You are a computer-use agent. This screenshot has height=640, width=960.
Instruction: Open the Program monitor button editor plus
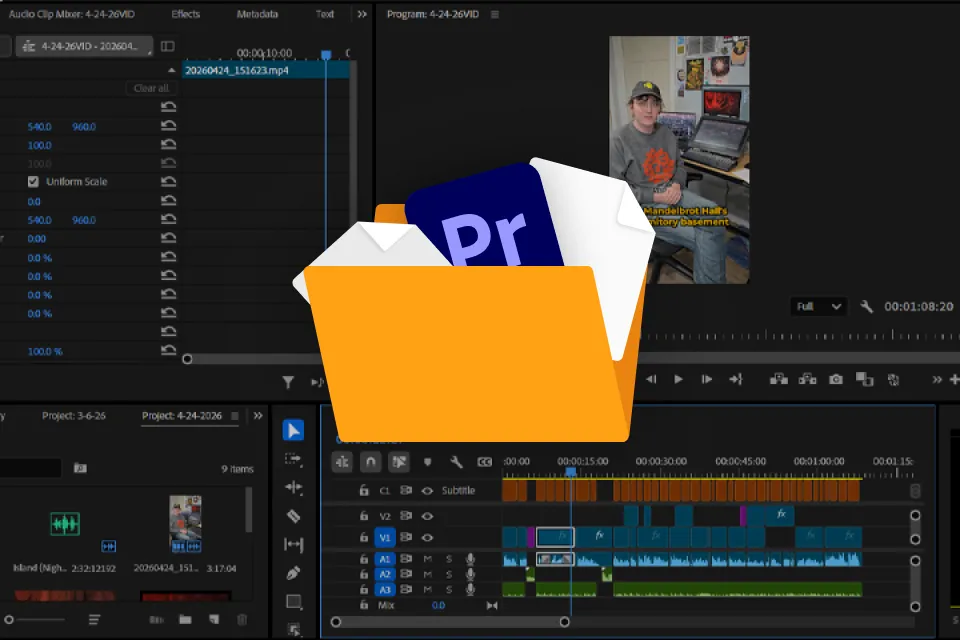(954, 380)
